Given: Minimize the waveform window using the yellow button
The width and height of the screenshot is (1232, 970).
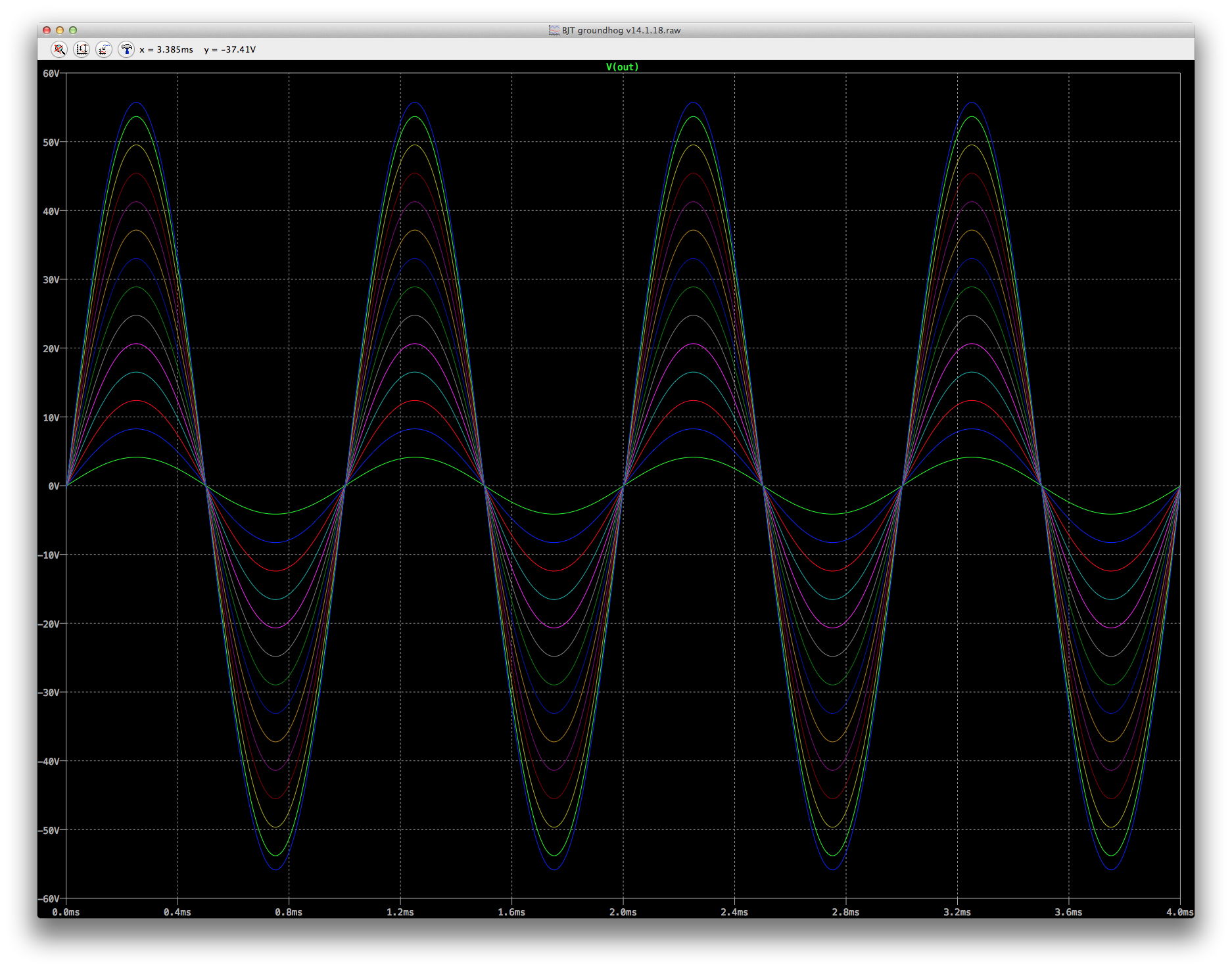Looking at the screenshot, I should [60, 30].
